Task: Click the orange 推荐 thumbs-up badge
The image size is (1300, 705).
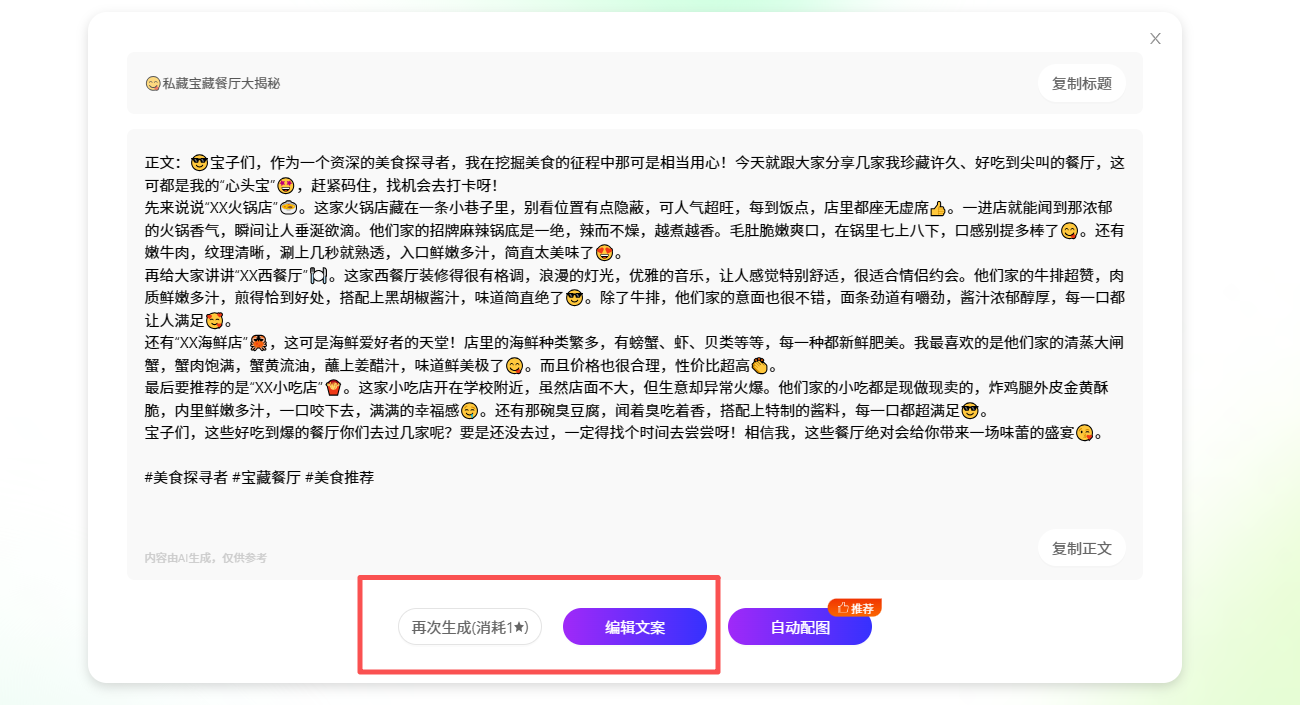Action: pos(854,608)
